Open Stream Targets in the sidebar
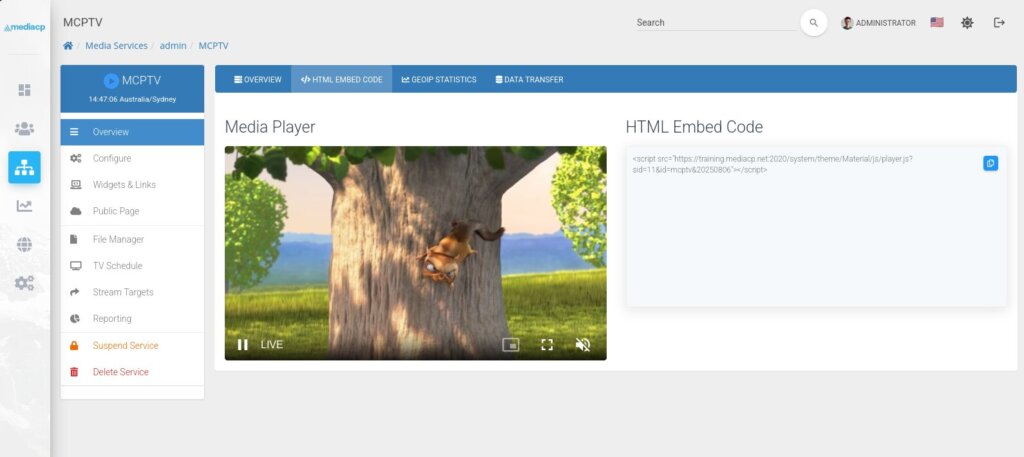 coord(132,292)
